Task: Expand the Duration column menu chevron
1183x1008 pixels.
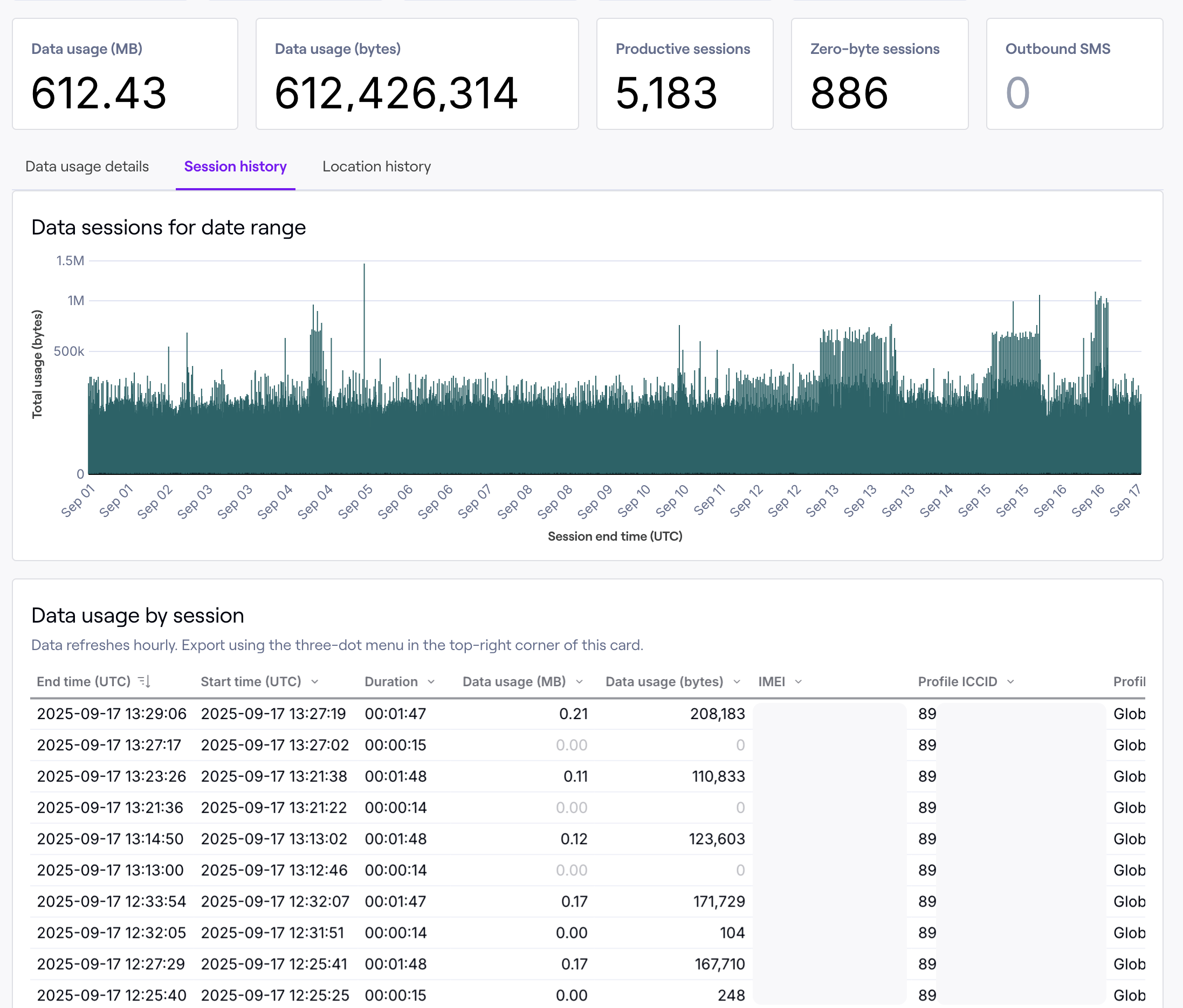Action: click(431, 682)
